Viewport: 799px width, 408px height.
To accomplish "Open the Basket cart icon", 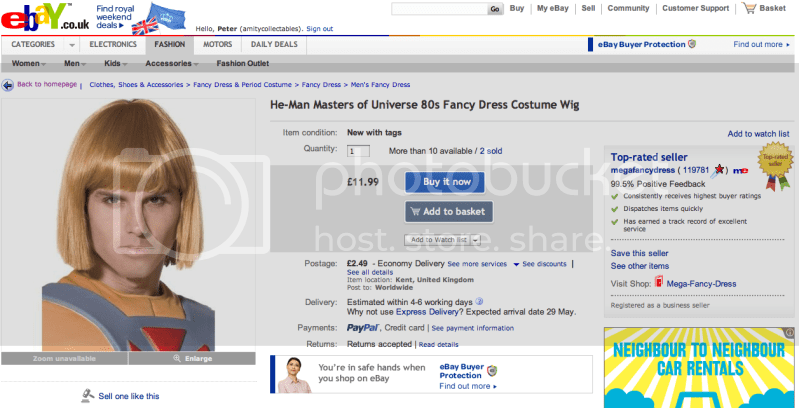I will (749, 8).
